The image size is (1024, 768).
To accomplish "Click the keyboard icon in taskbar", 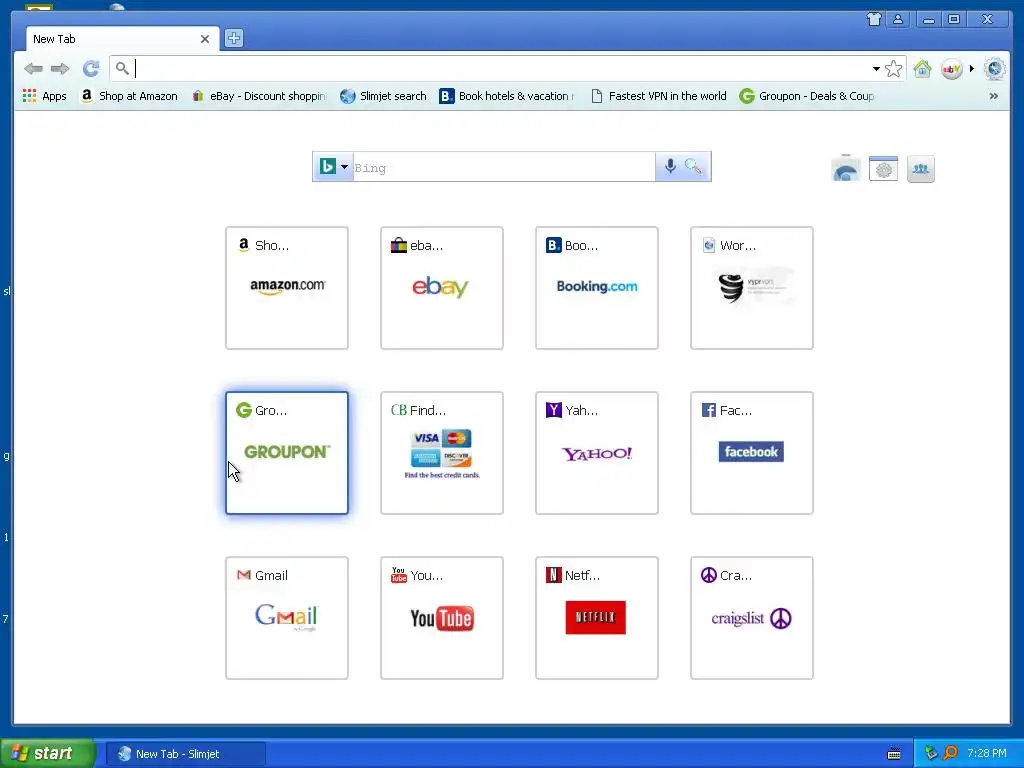I will pyautogui.click(x=894, y=754).
